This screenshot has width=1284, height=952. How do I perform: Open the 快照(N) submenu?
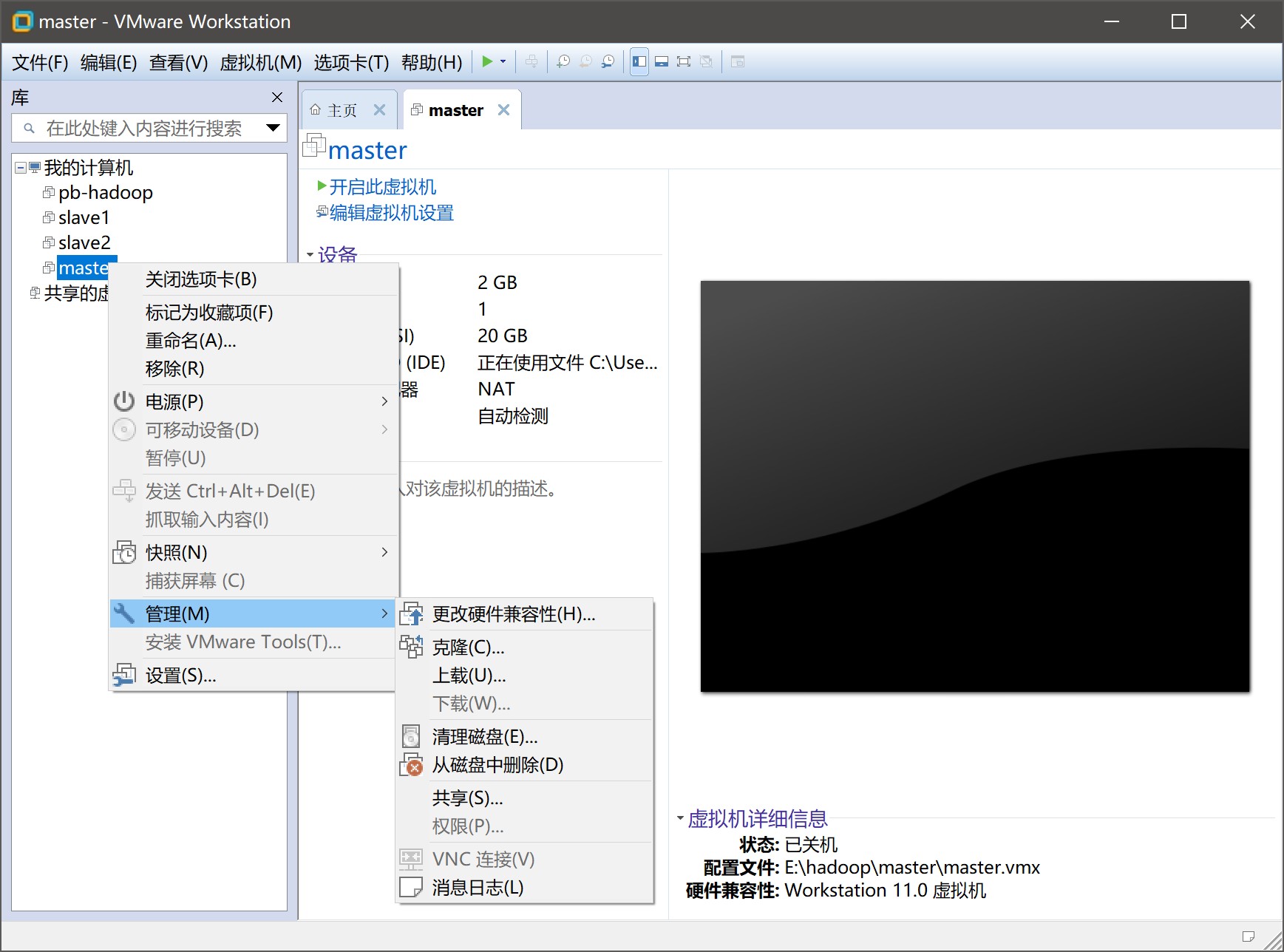pos(176,553)
